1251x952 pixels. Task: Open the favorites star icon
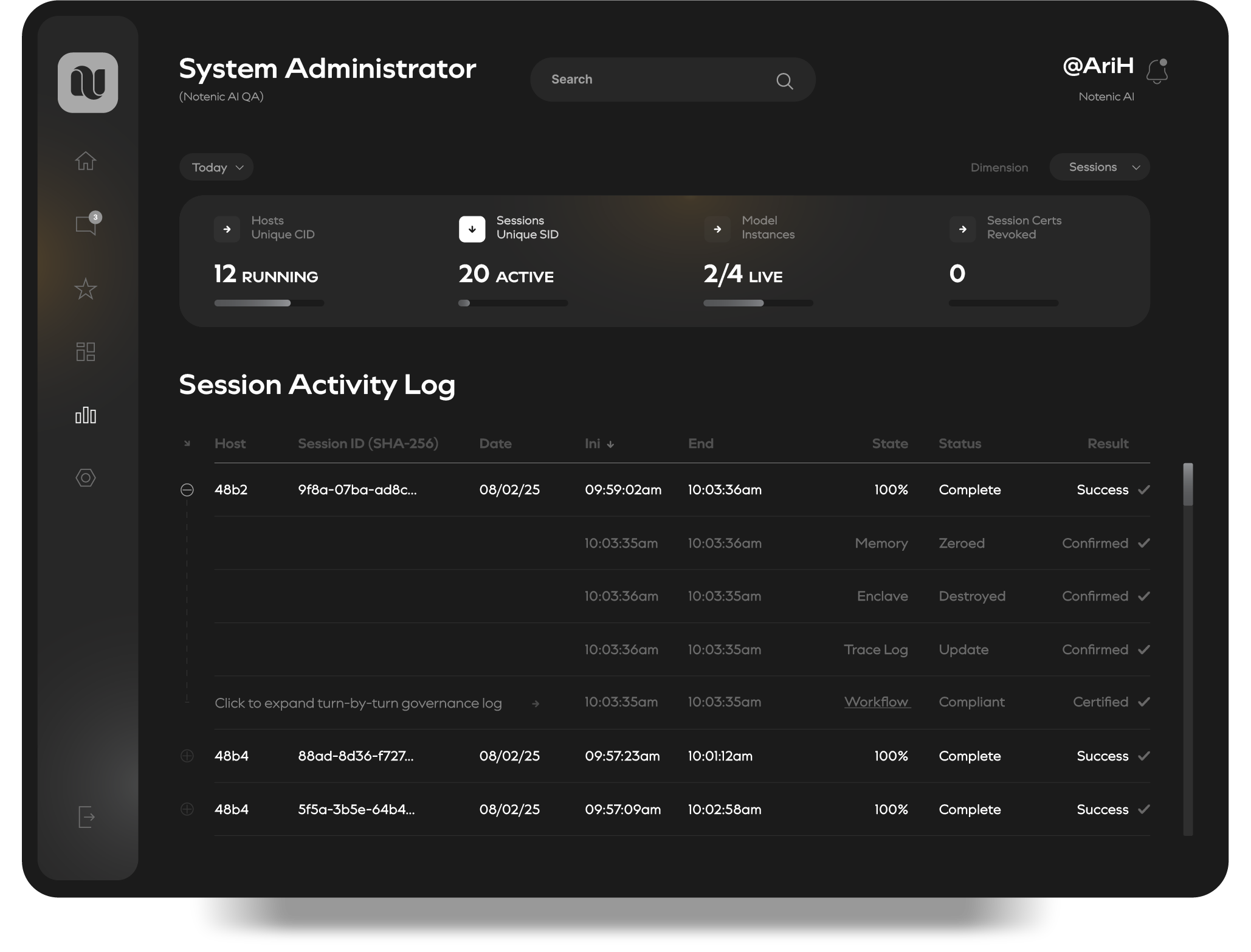pos(86,289)
